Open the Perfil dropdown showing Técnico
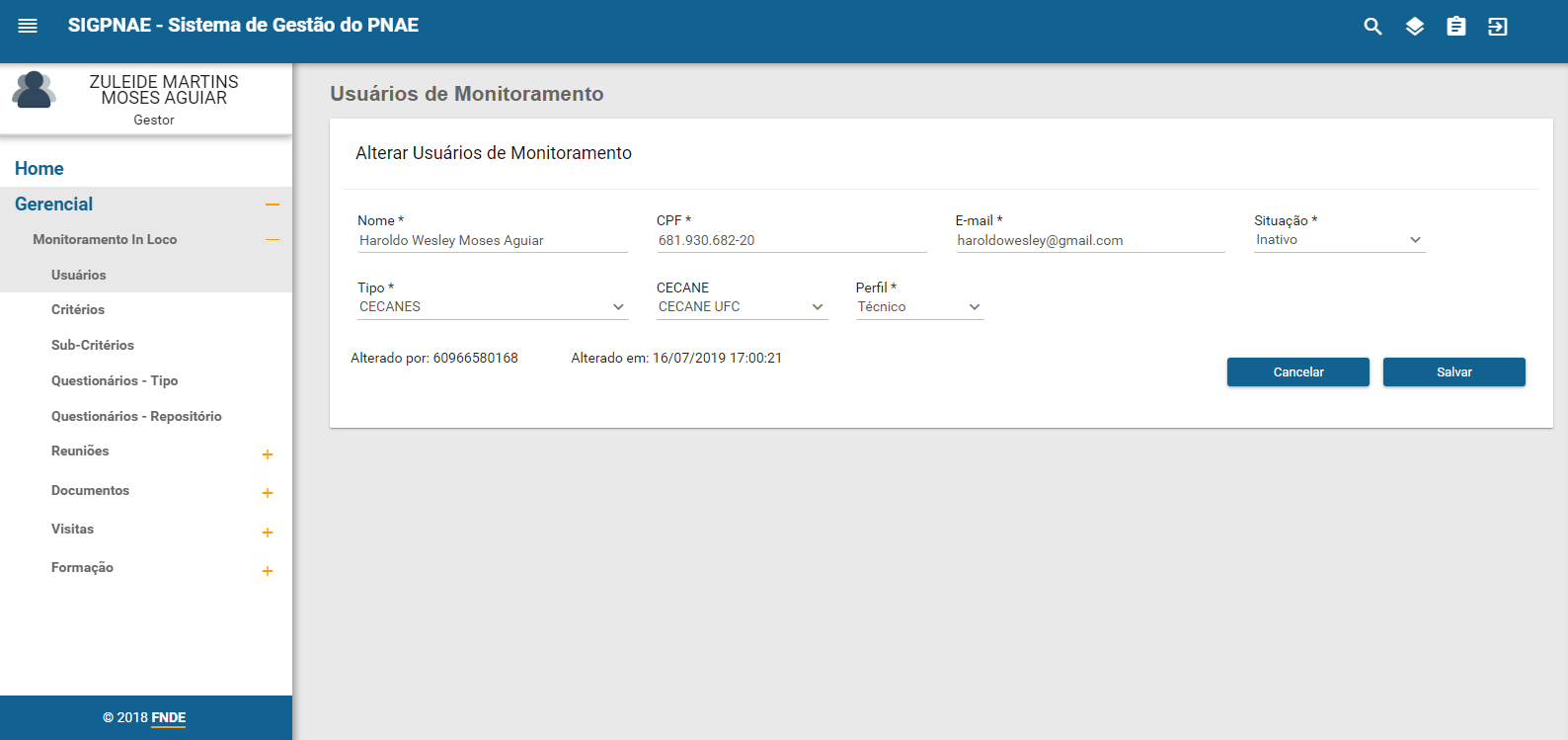This screenshot has height=740, width=1568. [x=918, y=307]
